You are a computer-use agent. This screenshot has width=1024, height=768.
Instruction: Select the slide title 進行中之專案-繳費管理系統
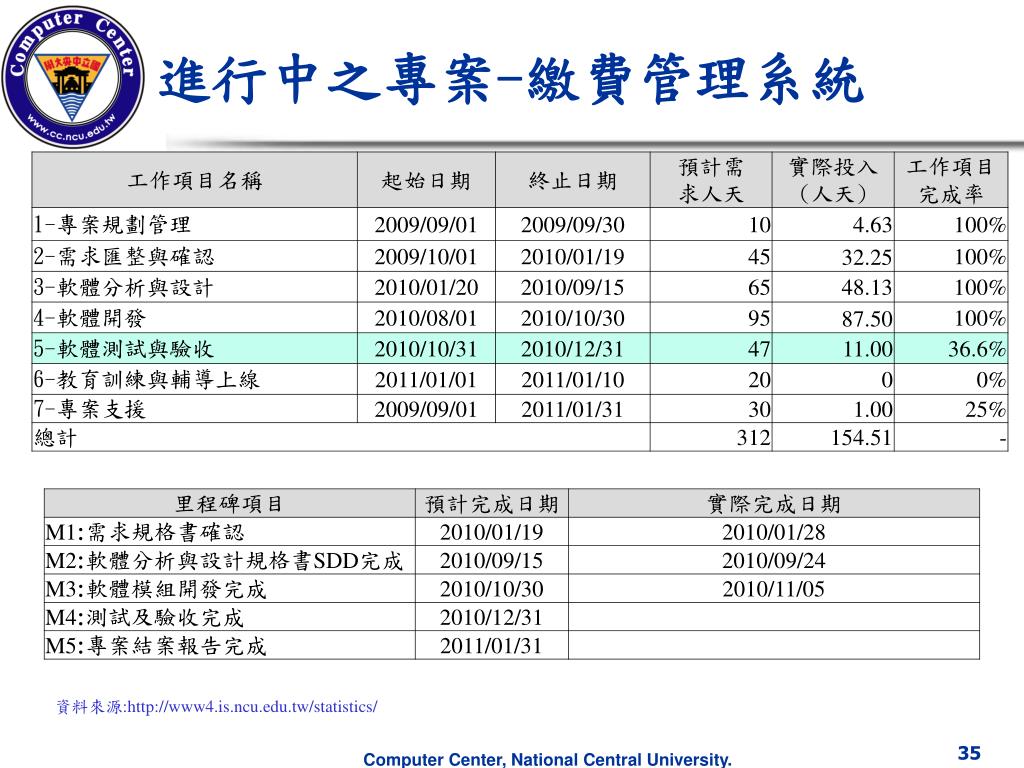(511, 80)
